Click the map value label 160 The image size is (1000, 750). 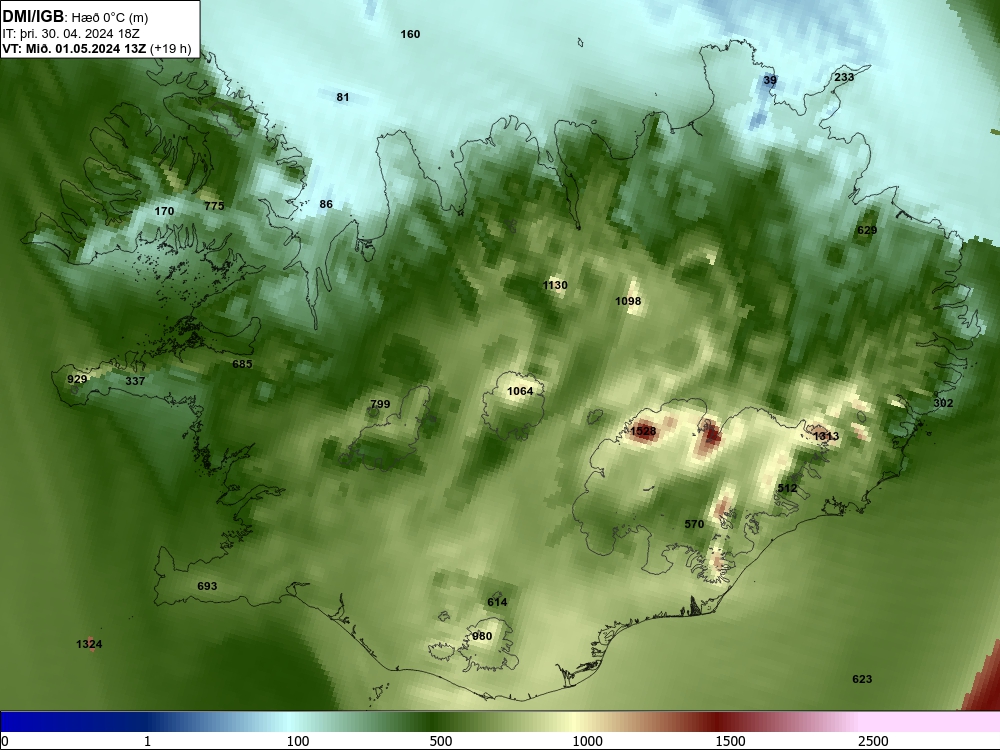pyautogui.click(x=410, y=34)
